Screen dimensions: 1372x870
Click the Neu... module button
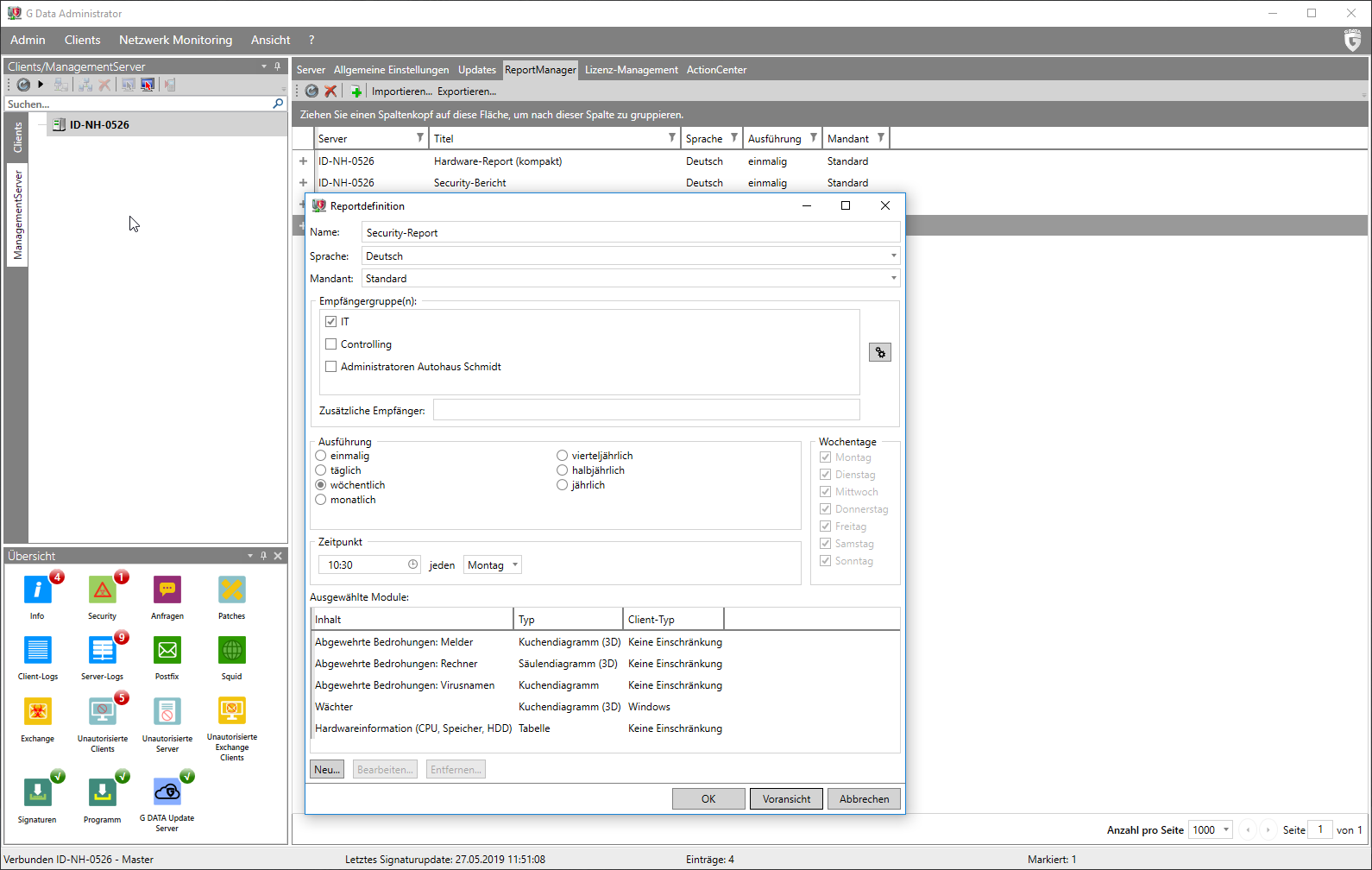point(327,769)
